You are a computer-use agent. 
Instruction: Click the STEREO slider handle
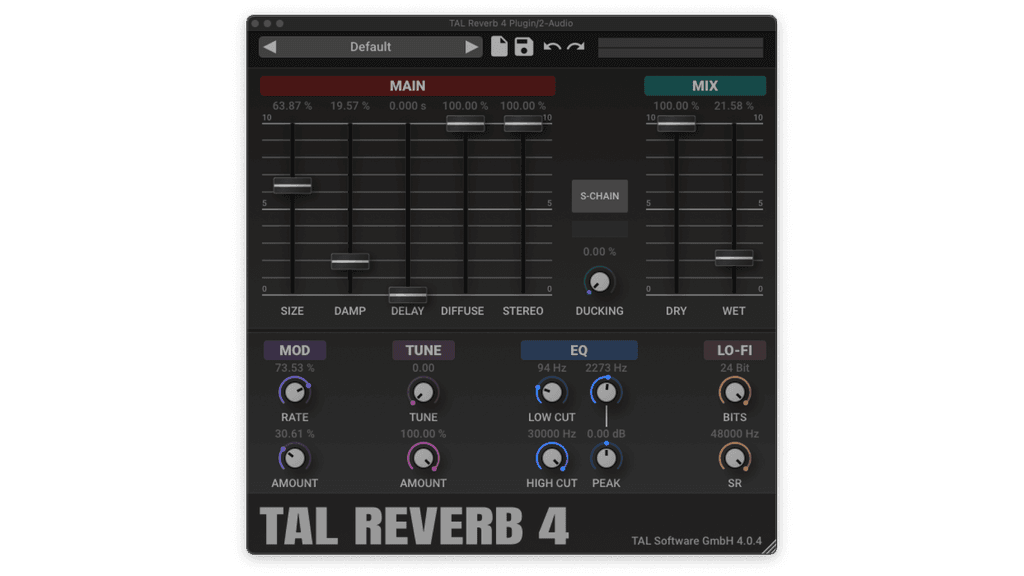pos(522,123)
